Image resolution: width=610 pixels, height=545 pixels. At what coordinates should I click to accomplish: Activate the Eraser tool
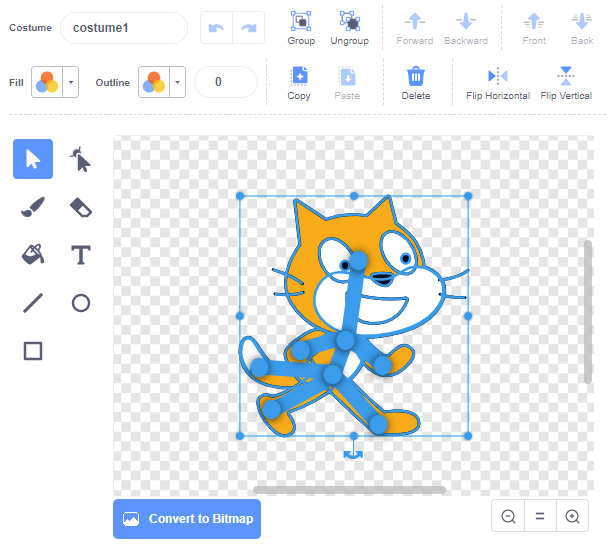[80, 207]
